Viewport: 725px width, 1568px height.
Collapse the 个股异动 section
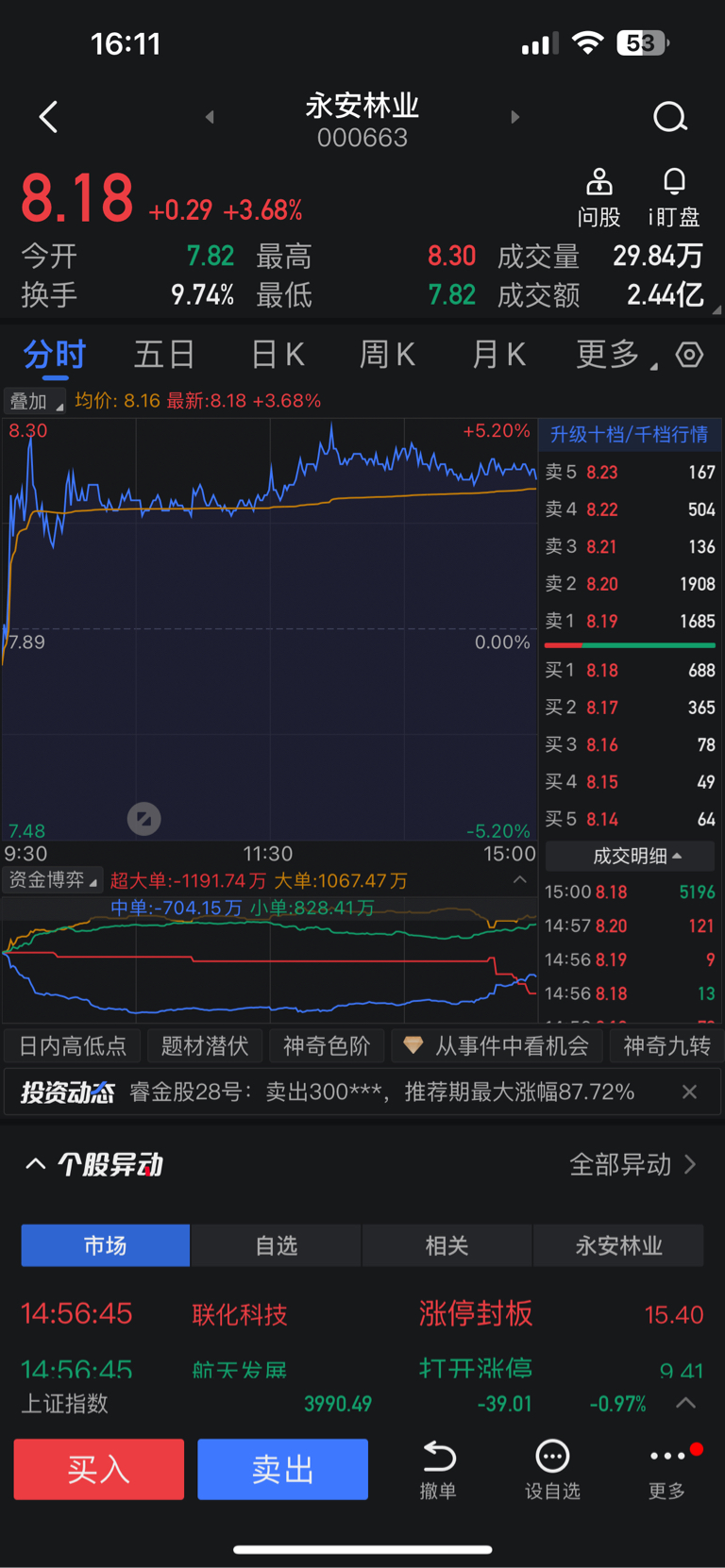[36, 1164]
